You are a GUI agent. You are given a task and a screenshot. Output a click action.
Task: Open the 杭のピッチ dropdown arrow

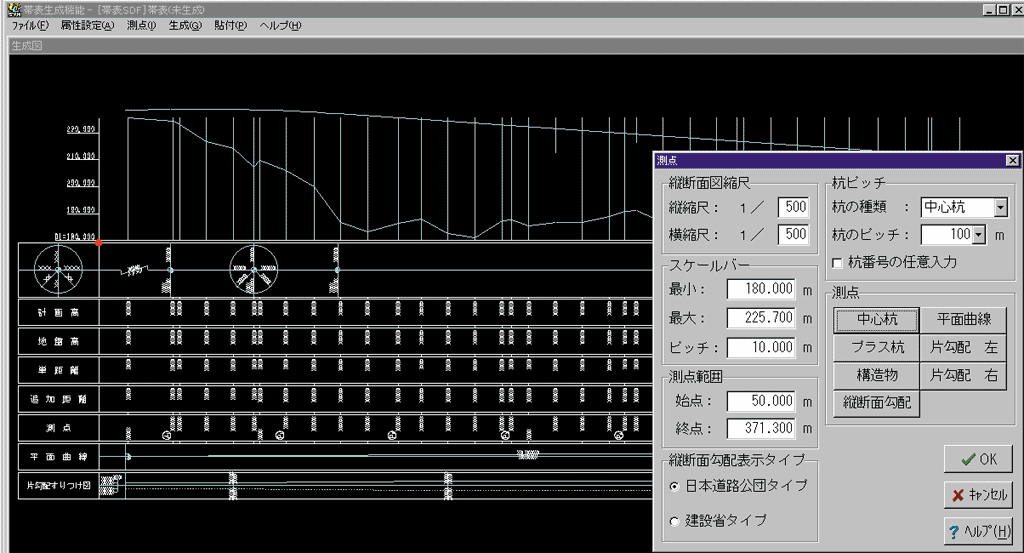[979, 235]
